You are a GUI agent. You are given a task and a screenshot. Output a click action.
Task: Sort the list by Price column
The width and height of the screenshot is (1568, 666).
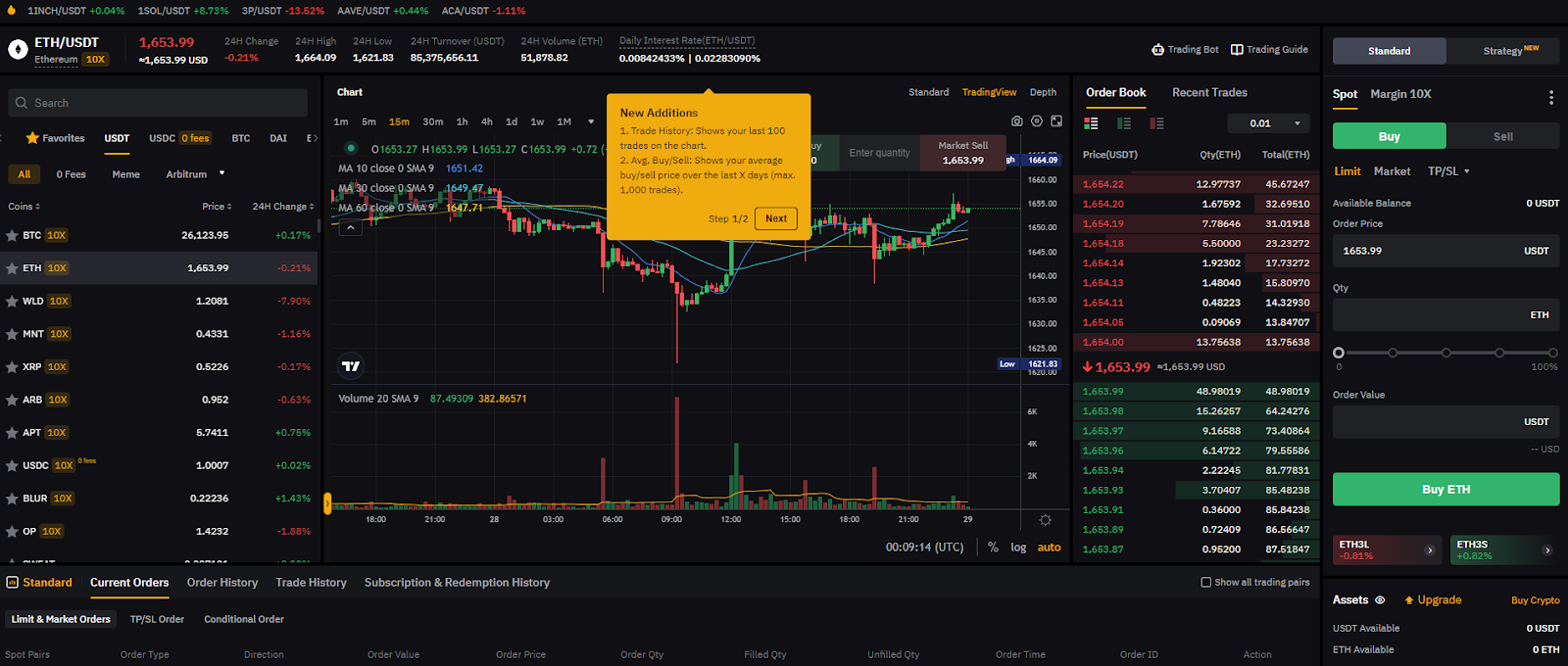tap(218, 207)
